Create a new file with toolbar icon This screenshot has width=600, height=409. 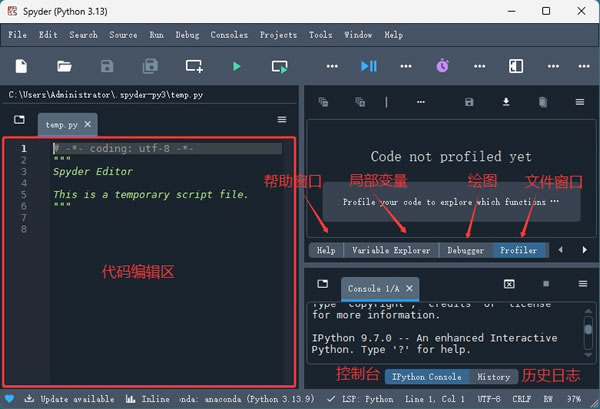pos(21,66)
